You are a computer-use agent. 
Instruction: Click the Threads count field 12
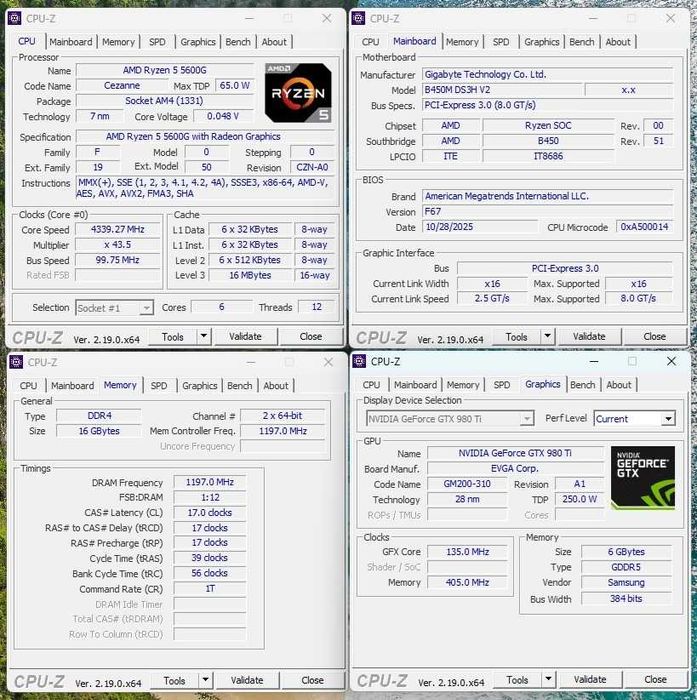(317, 307)
